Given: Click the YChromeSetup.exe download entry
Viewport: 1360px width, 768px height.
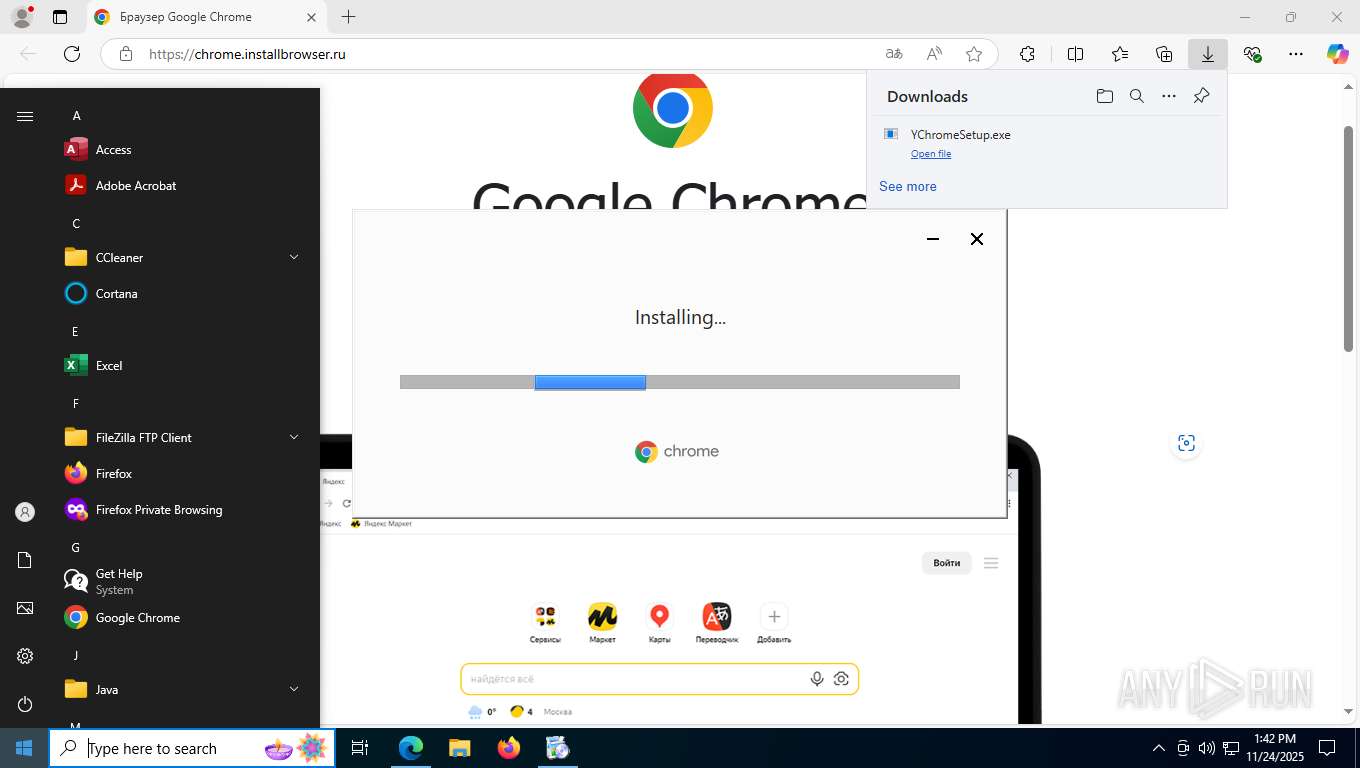Looking at the screenshot, I should coord(1046,143).
